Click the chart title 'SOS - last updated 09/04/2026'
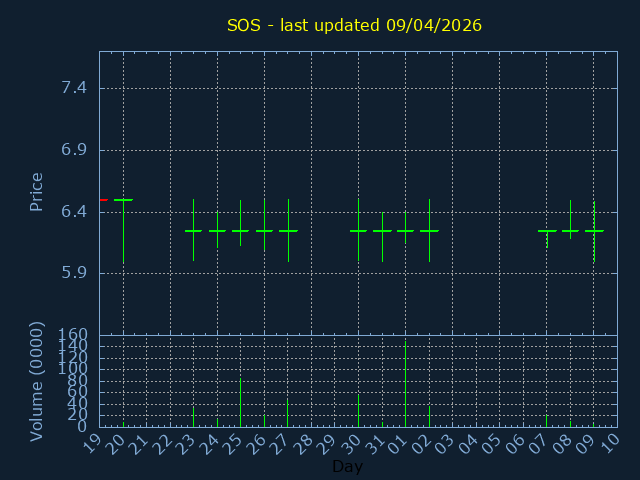This screenshot has width=640, height=480. coord(354,25)
